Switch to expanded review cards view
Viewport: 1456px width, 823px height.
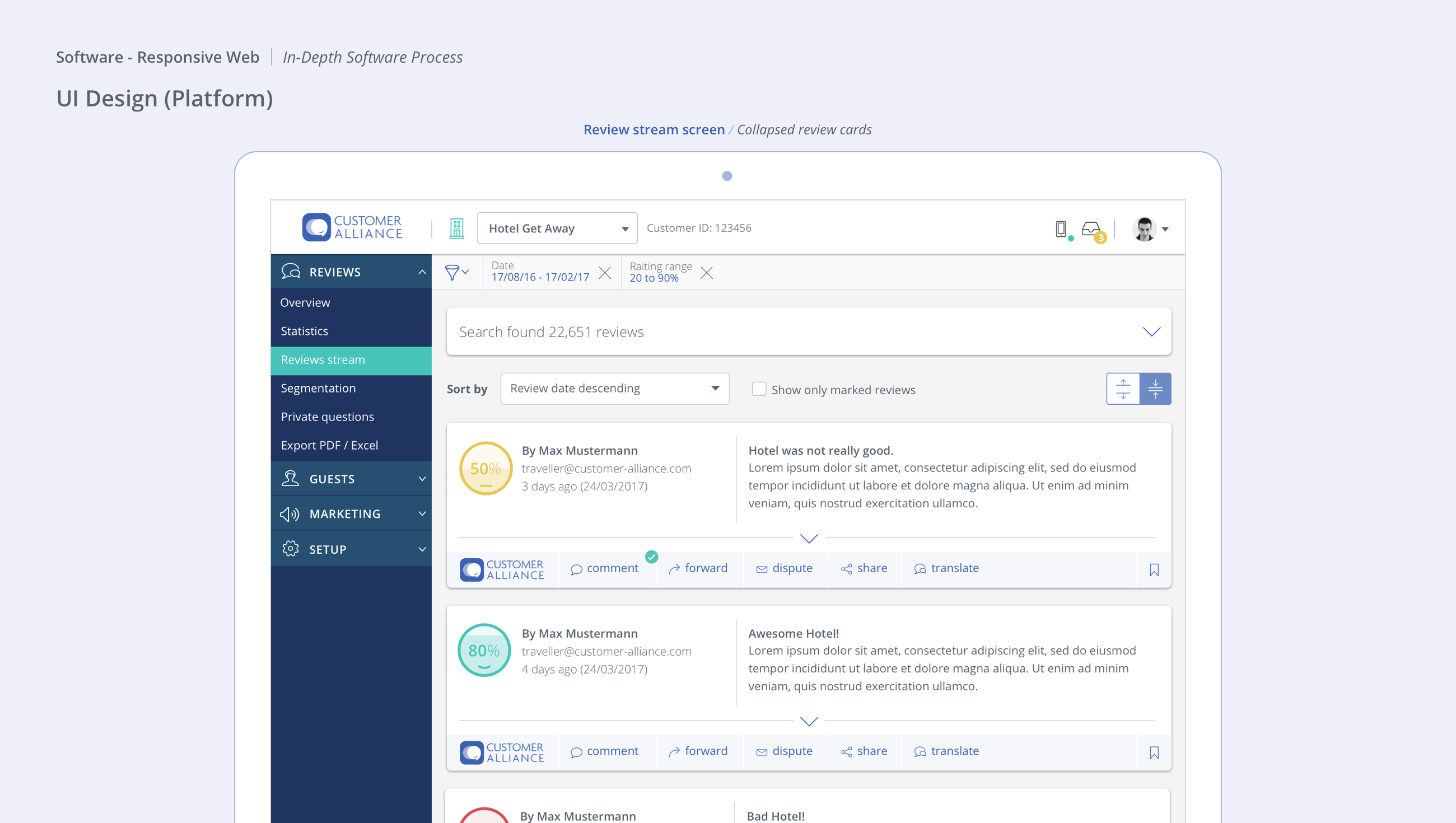tap(1123, 389)
